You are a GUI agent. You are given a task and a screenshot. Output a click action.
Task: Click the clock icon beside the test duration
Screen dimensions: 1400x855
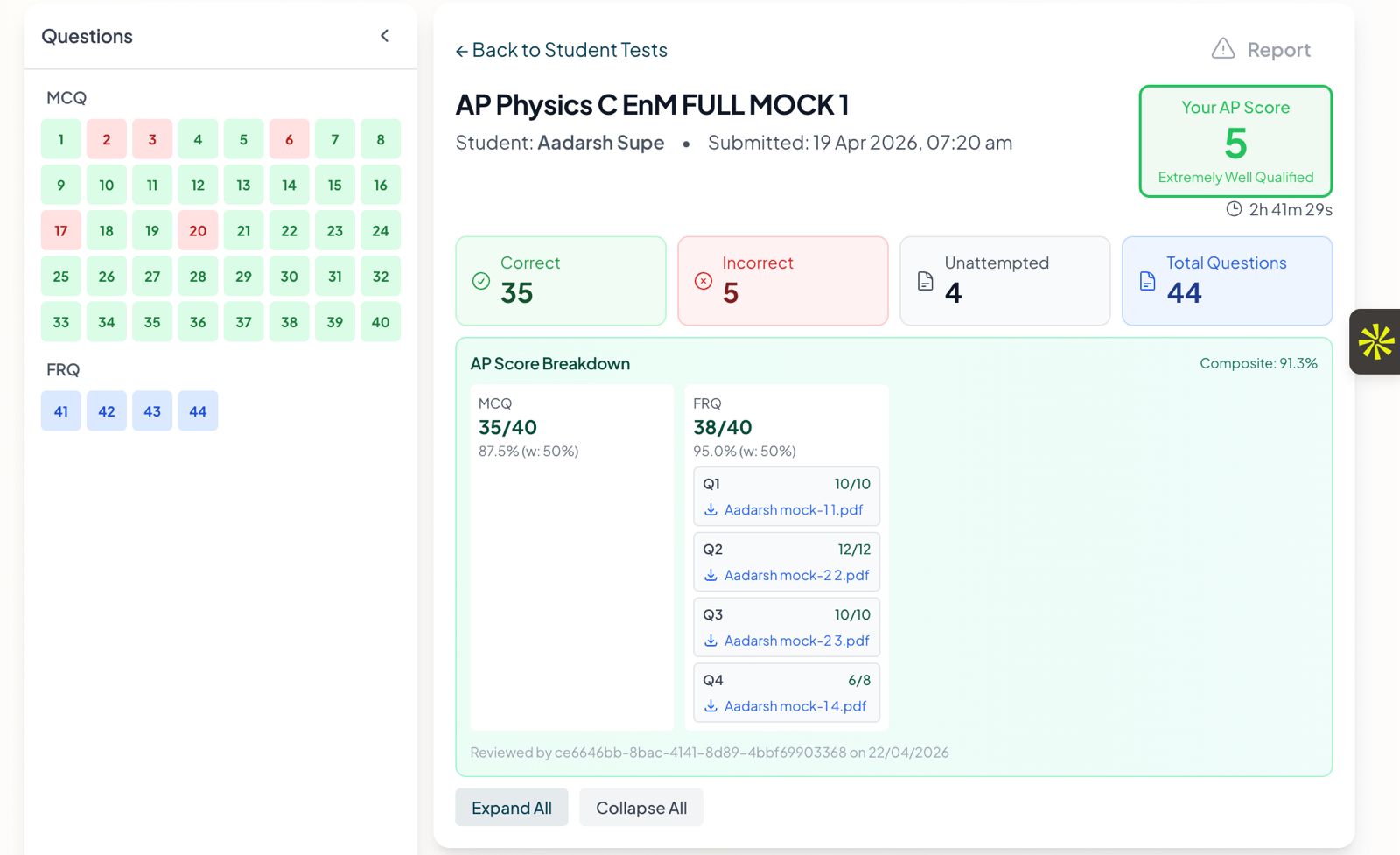click(1234, 209)
